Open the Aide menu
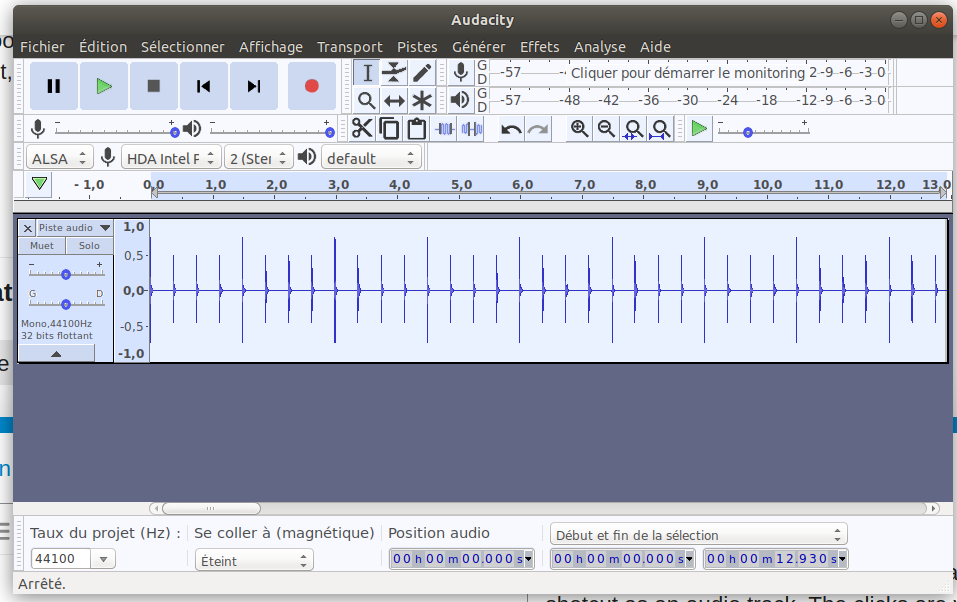957x602 pixels. 655,47
